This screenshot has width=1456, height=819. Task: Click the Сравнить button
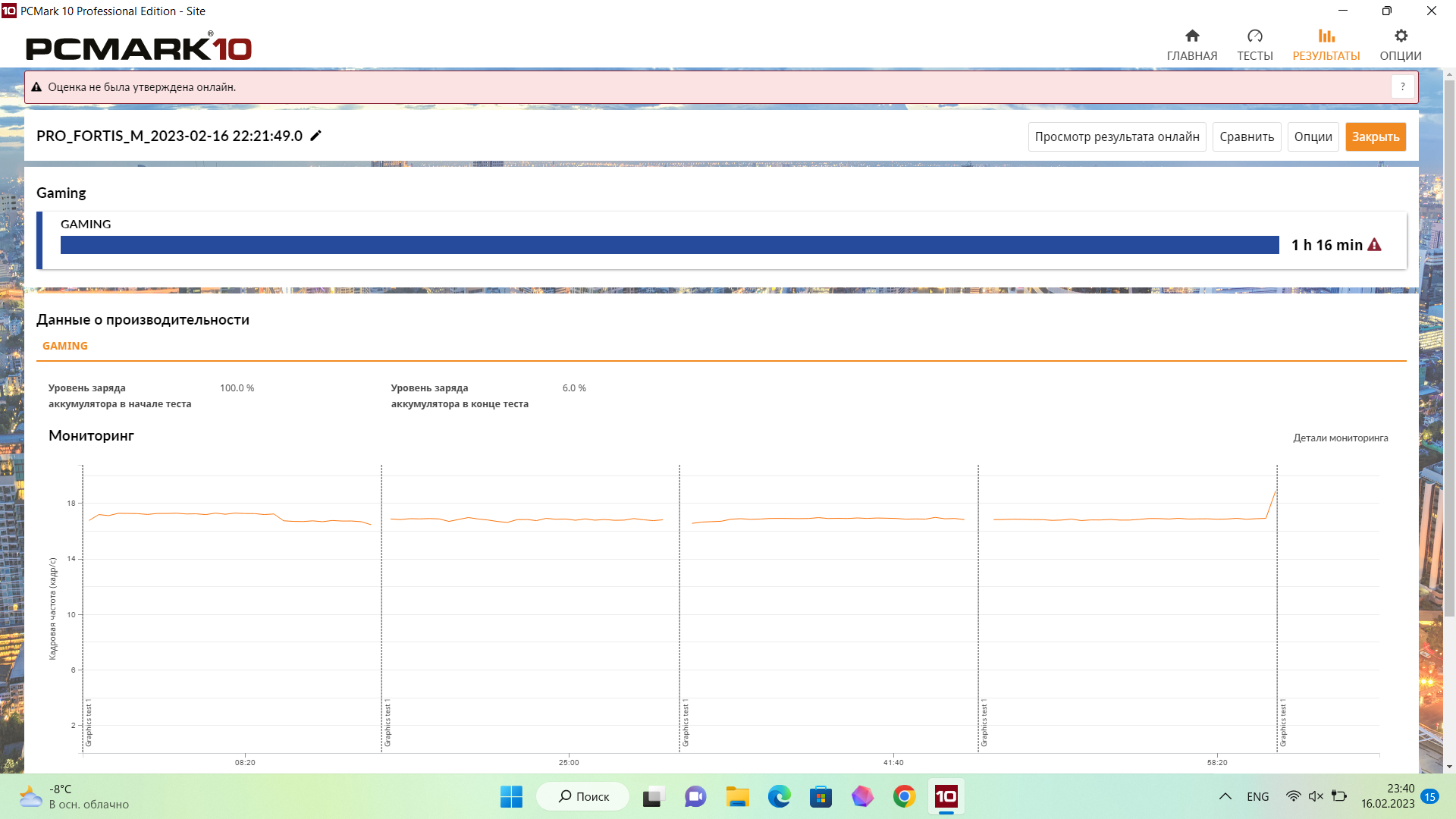1246,137
